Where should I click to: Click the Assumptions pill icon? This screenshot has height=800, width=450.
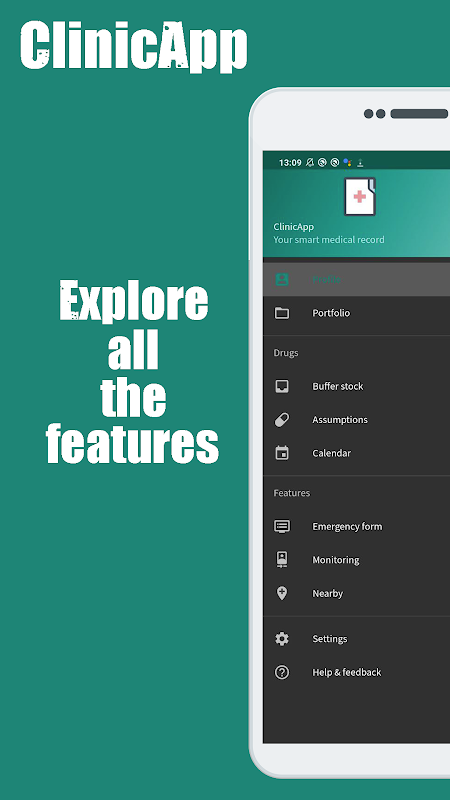pyautogui.click(x=282, y=420)
